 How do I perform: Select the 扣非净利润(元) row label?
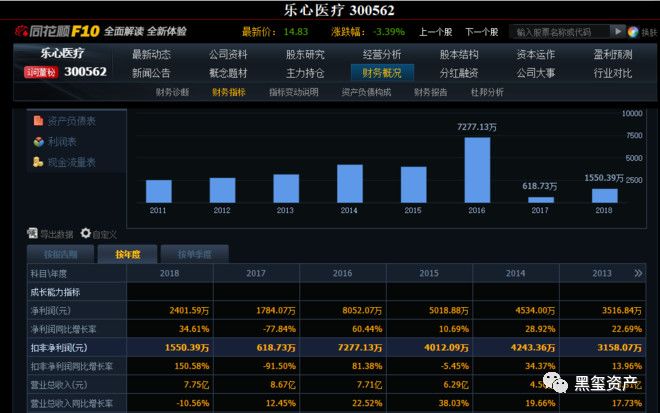tap(59, 348)
